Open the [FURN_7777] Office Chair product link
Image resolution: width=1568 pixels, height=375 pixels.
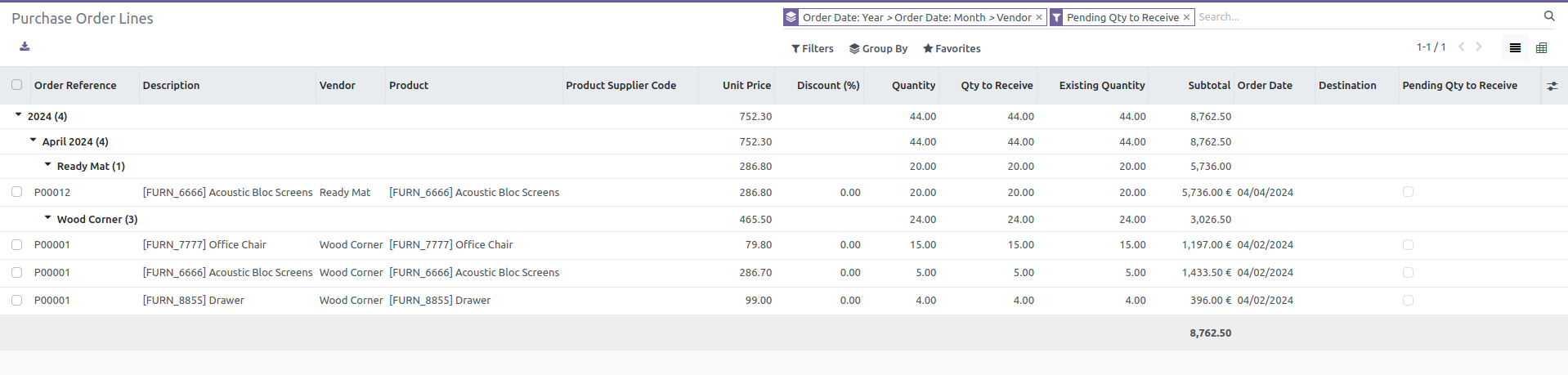(x=451, y=245)
